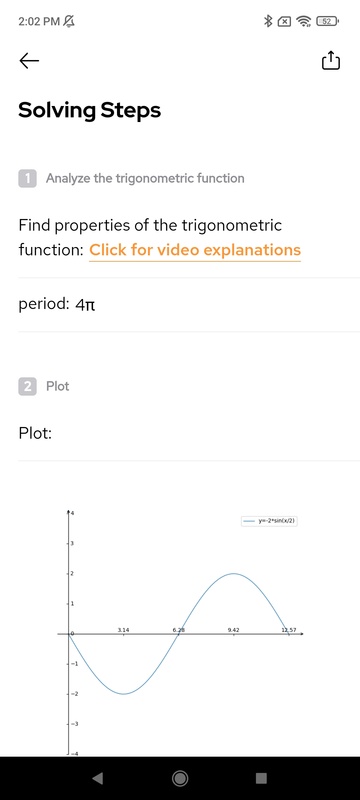Image resolution: width=360 pixels, height=800 pixels.
Task: Tap the Android recent apps square
Action: 261,778
